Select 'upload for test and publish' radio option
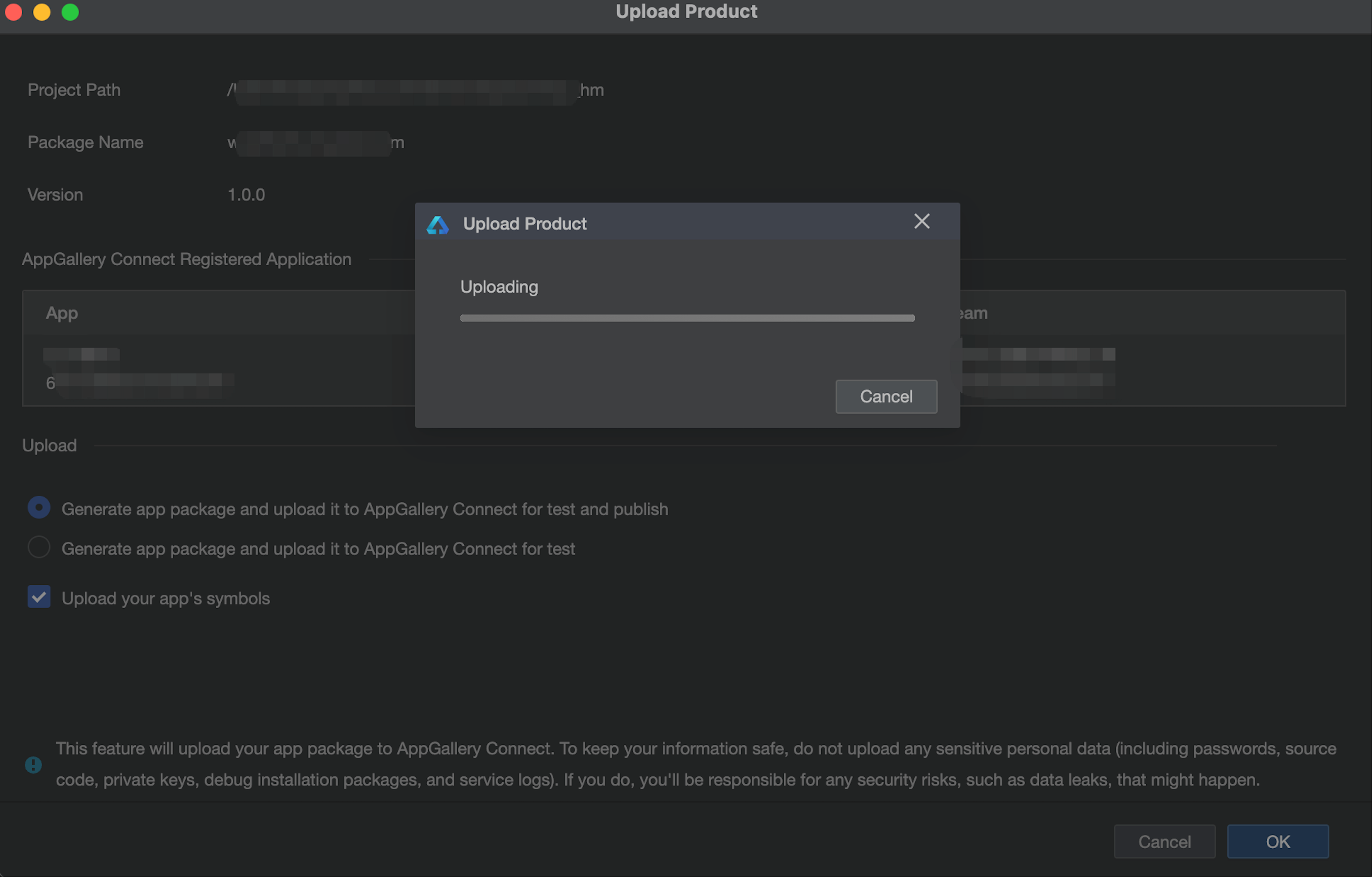 39,507
